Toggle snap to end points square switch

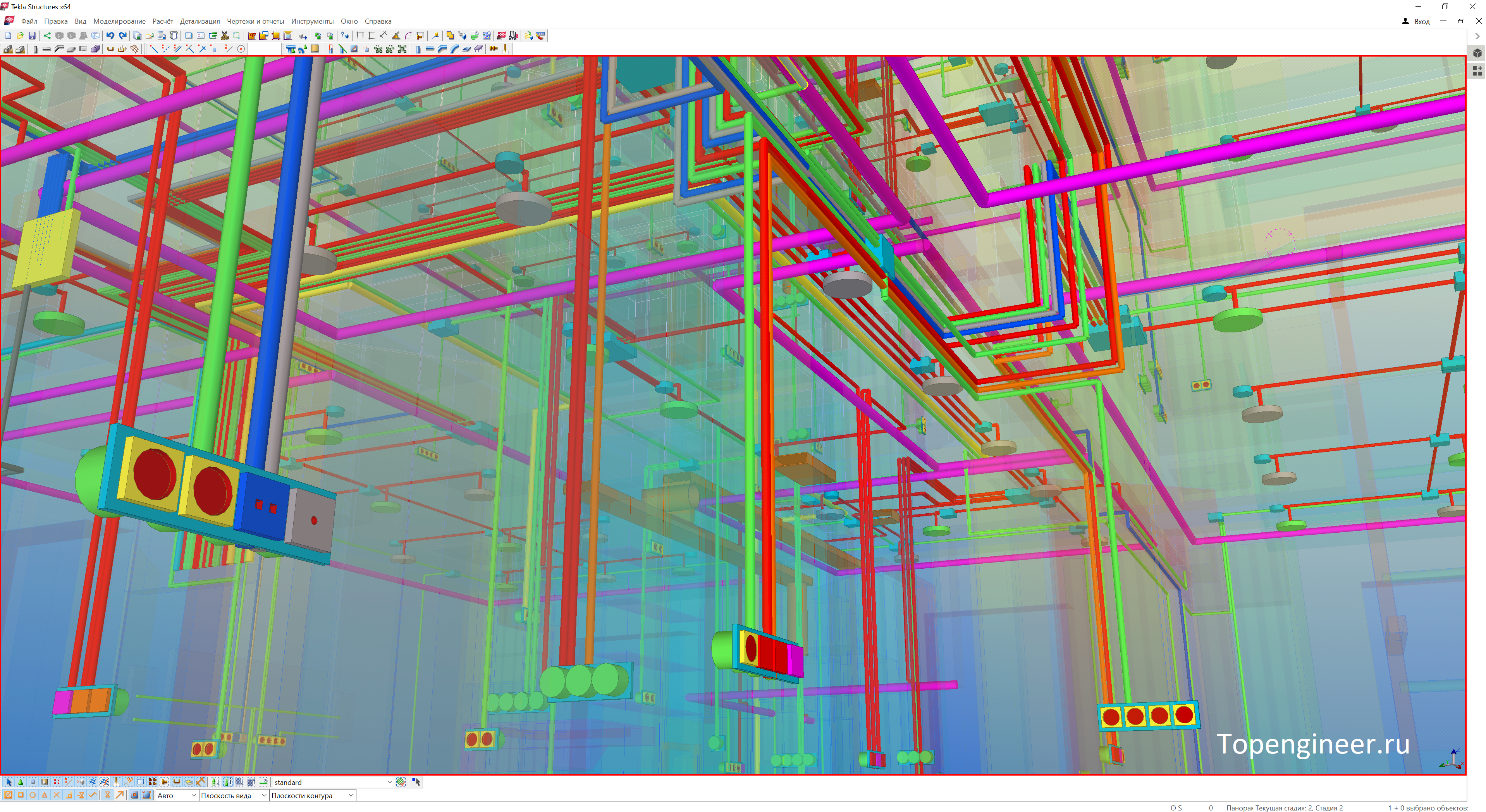click(20, 795)
